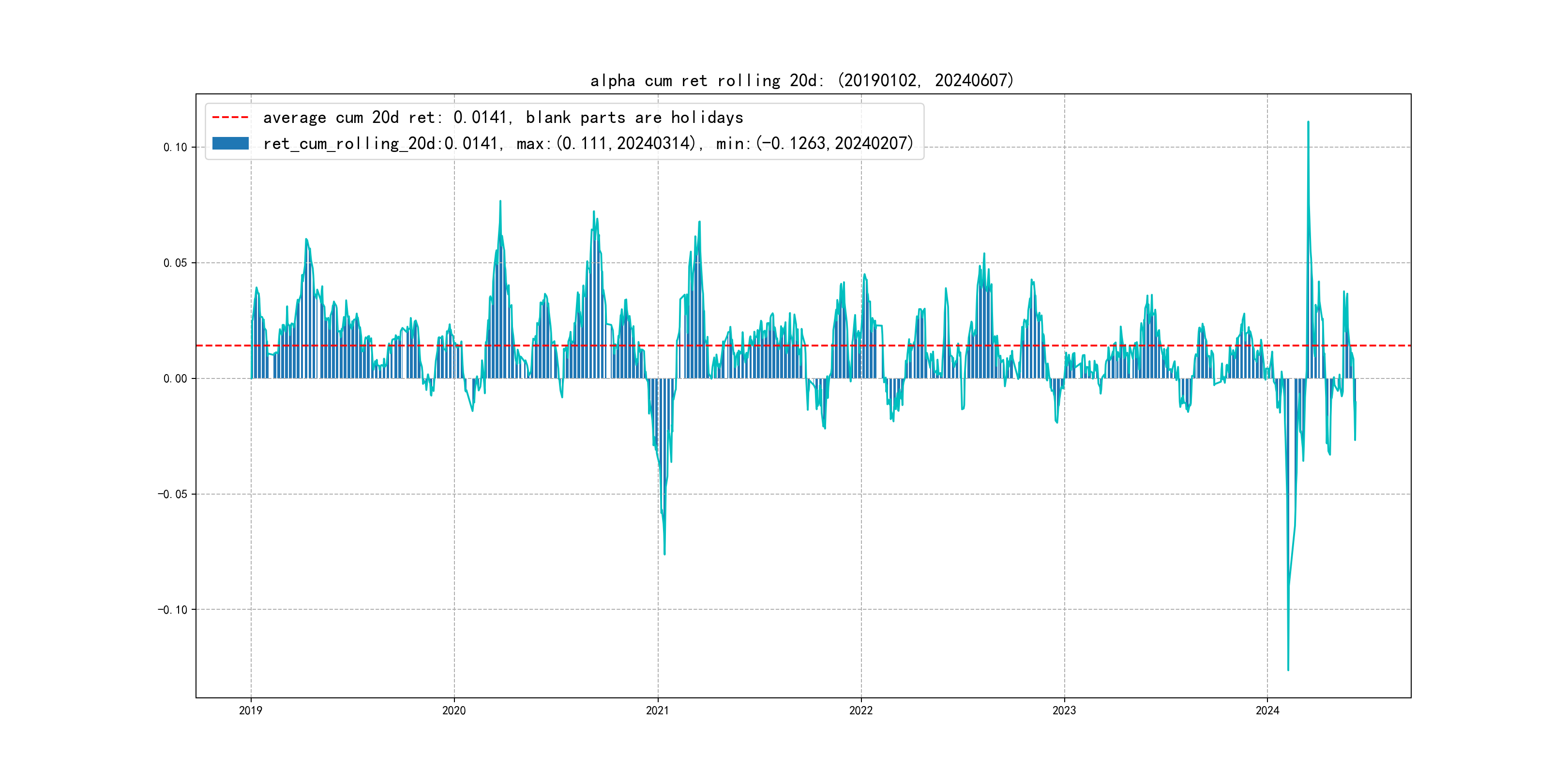Click the early 2020 peak of the line
The image size is (1568, 784).
(x=500, y=201)
